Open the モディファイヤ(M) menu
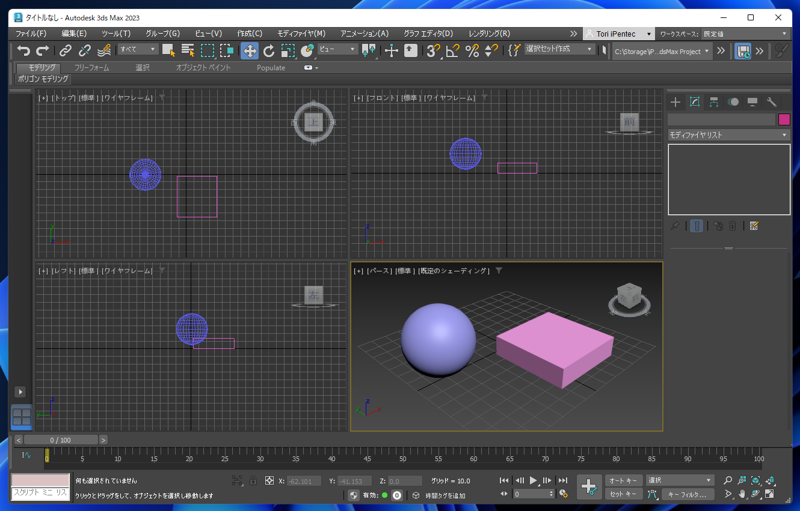 [x=301, y=33]
